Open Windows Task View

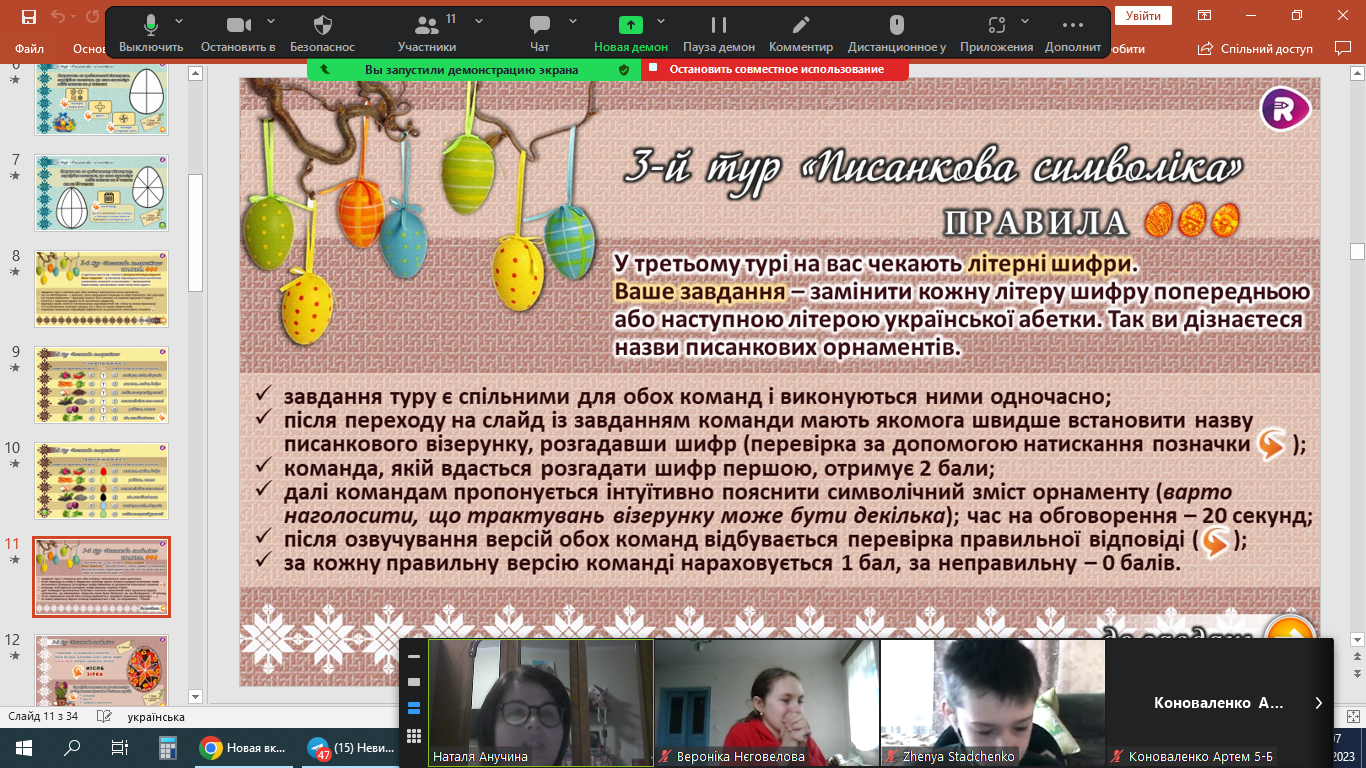[x=119, y=747]
